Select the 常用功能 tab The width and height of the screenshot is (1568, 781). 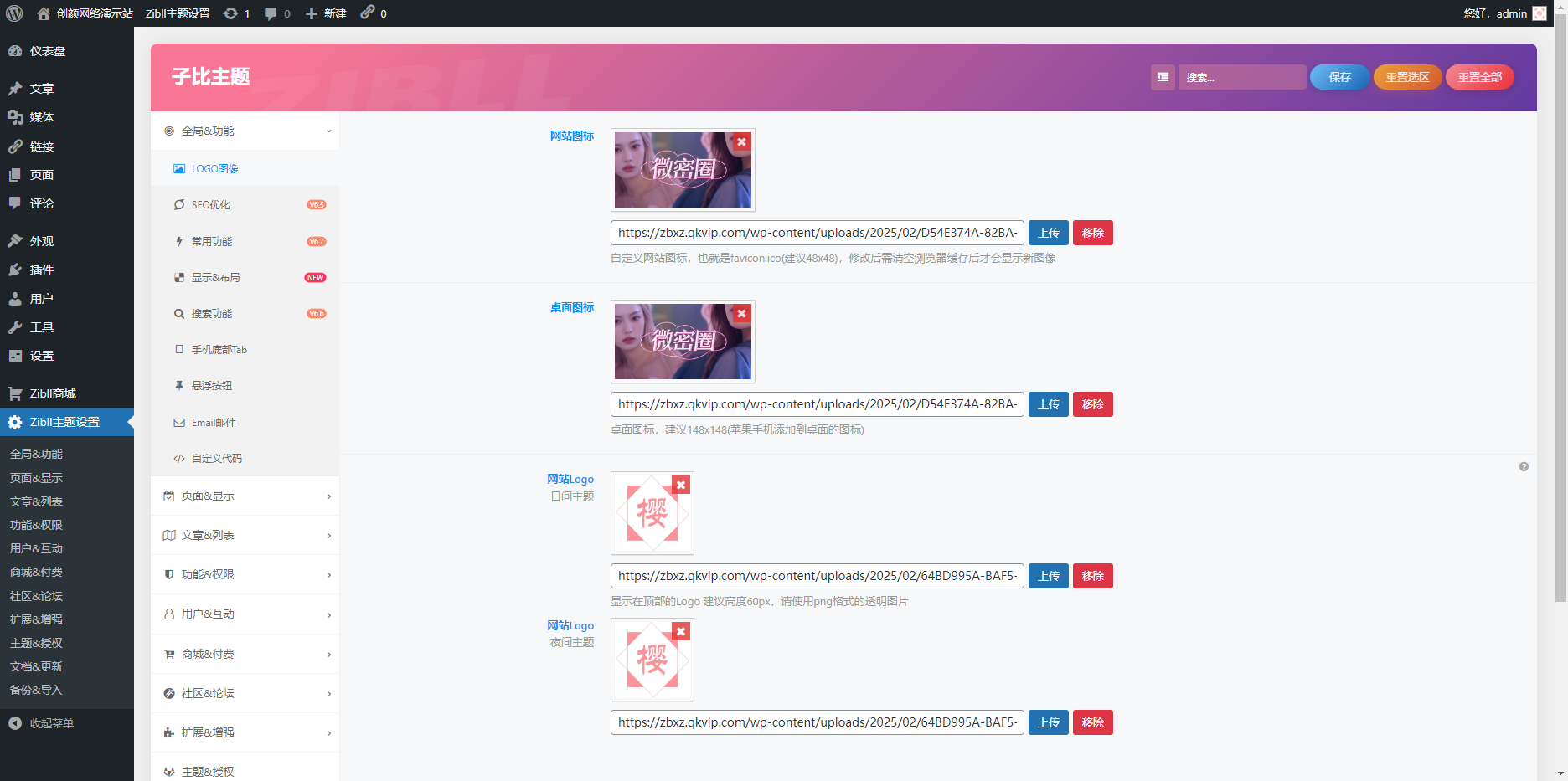click(245, 241)
